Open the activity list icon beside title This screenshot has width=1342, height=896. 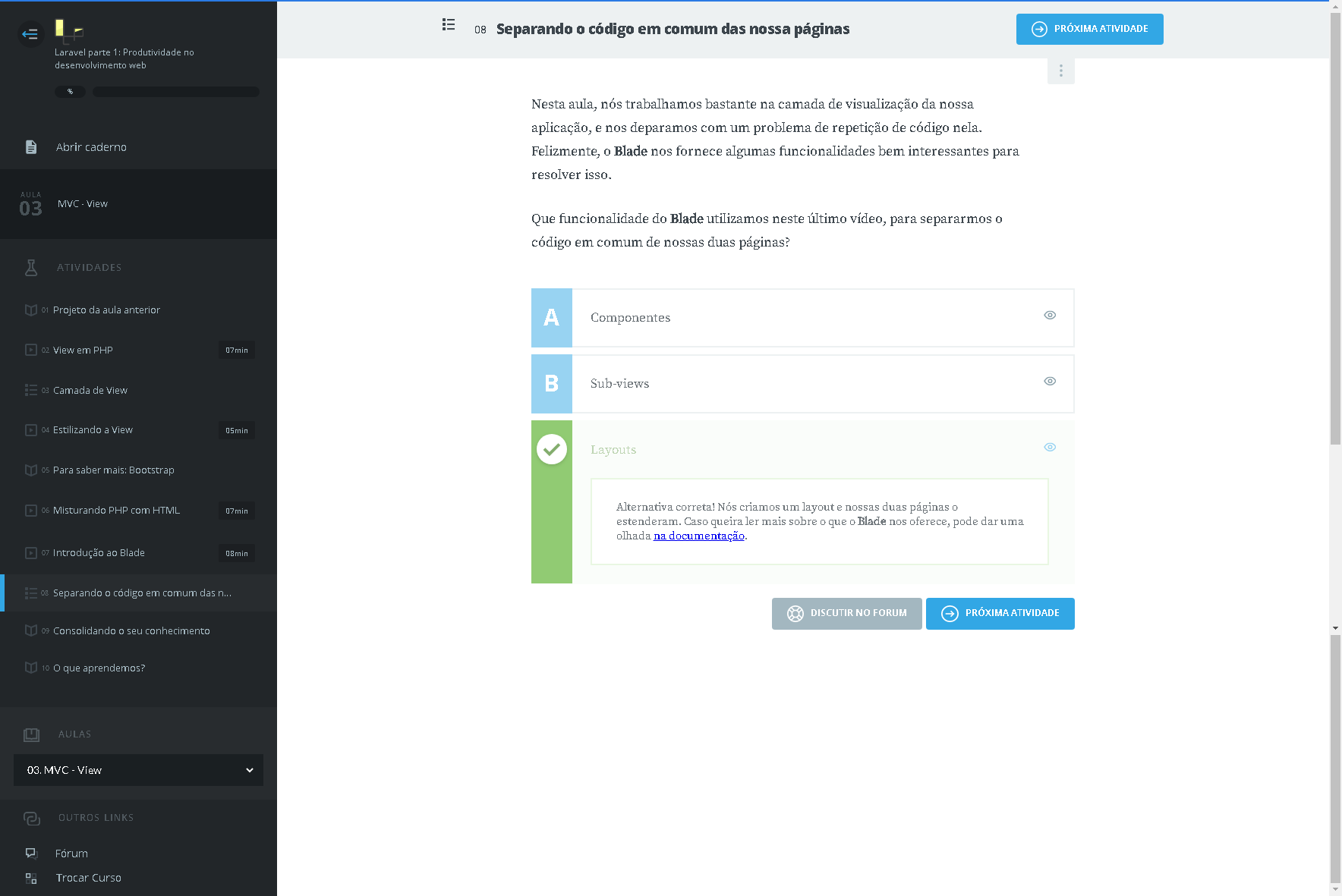(449, 25)
